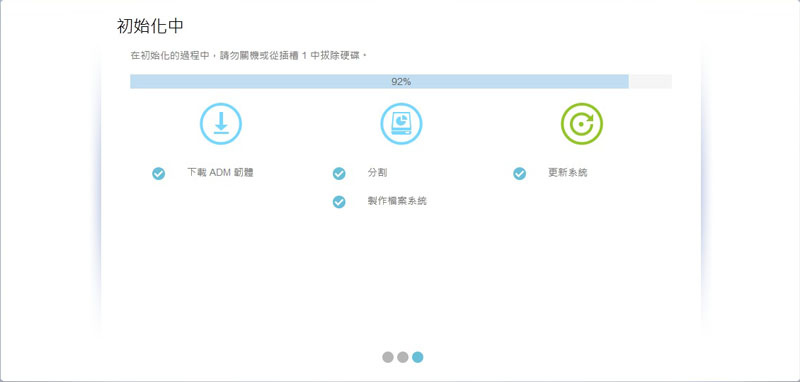Click the disk partition pie-chart icon

[401, 124]
